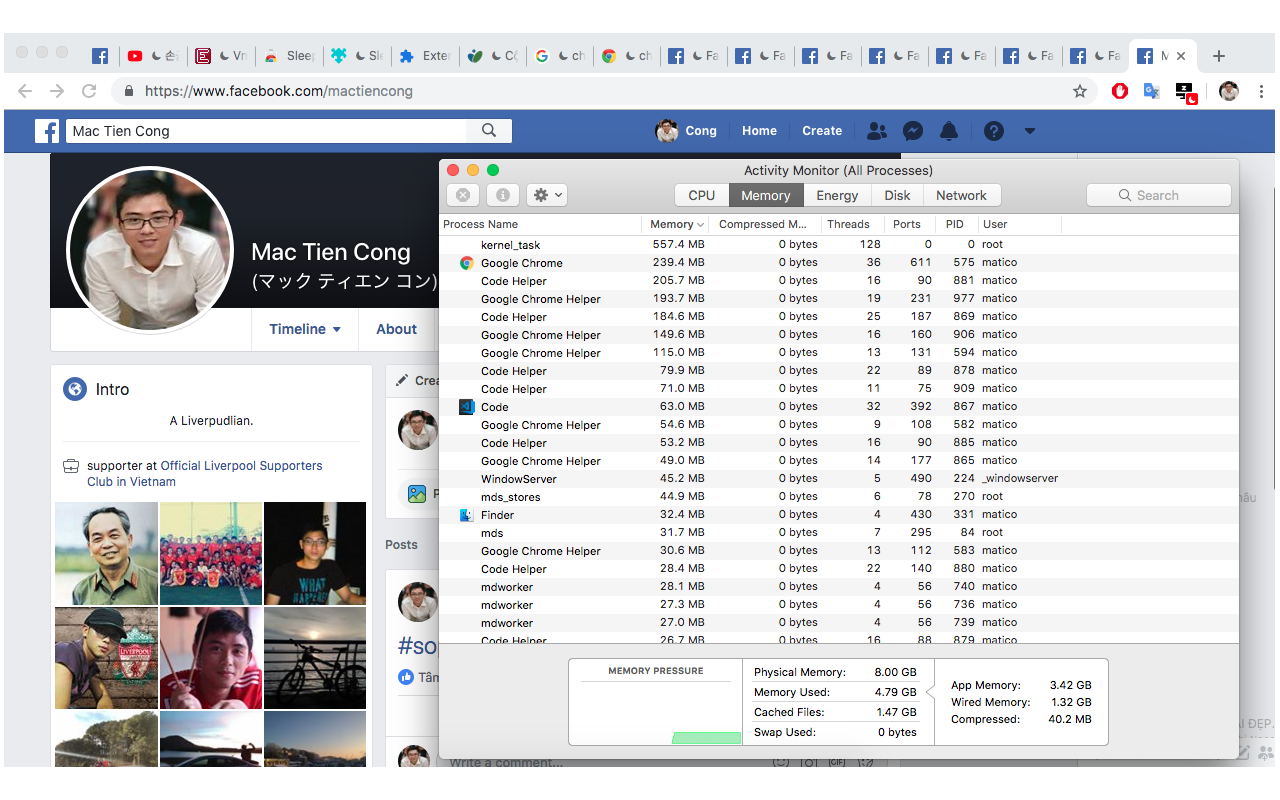
Task: Select the kernel_task process row
Action: (x=839, y=245)
